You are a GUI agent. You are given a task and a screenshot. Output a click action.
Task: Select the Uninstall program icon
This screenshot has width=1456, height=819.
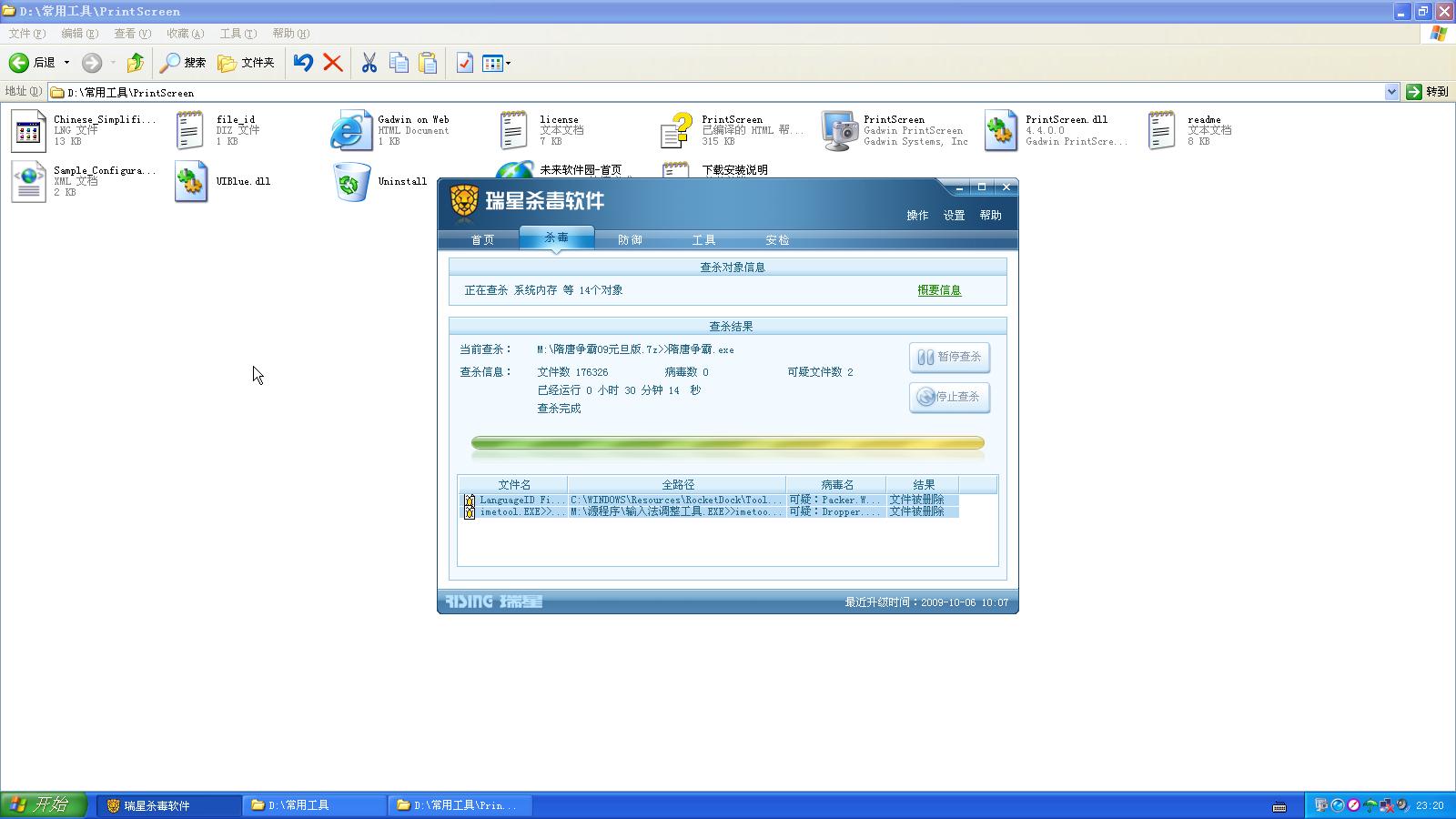[380, 181]
